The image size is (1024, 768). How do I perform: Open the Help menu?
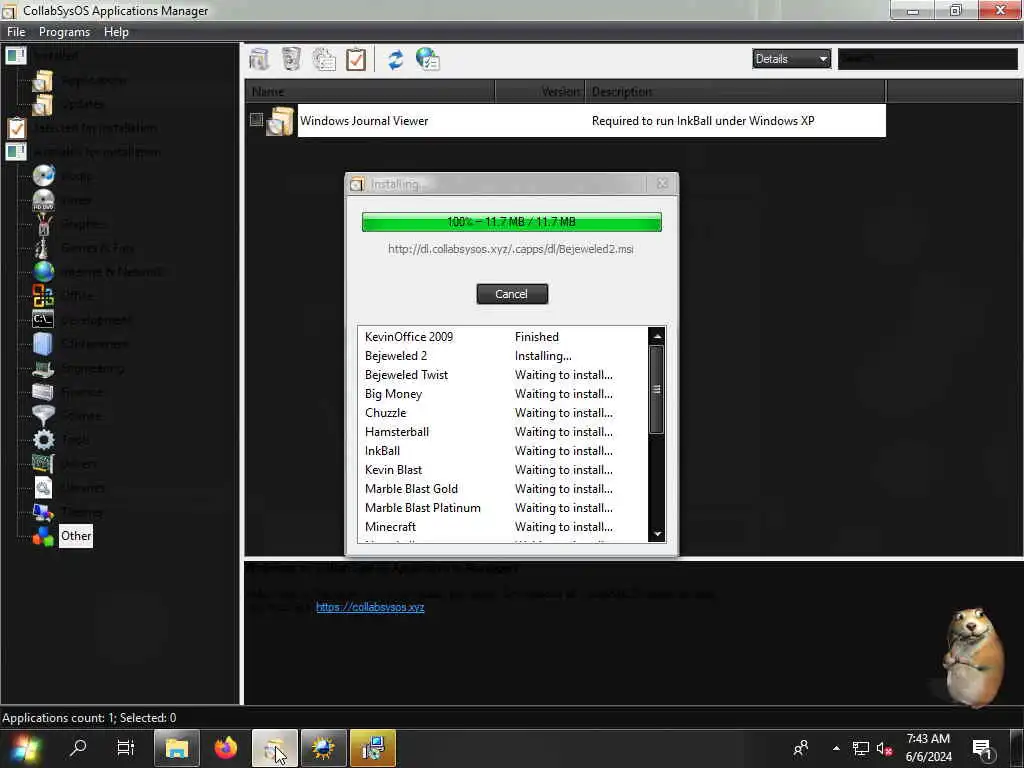116,31
